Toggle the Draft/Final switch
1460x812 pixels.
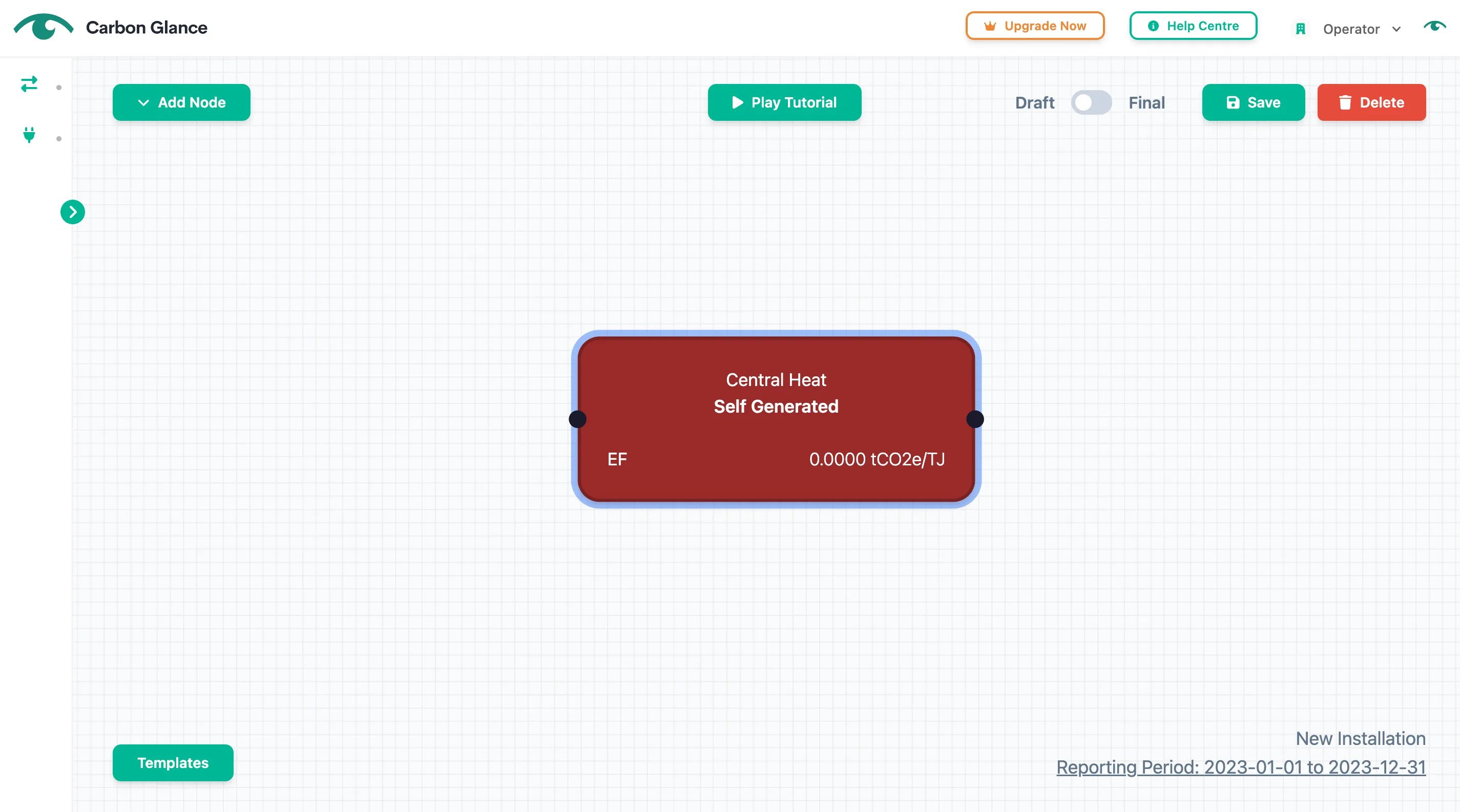(x=1091, y=102)
